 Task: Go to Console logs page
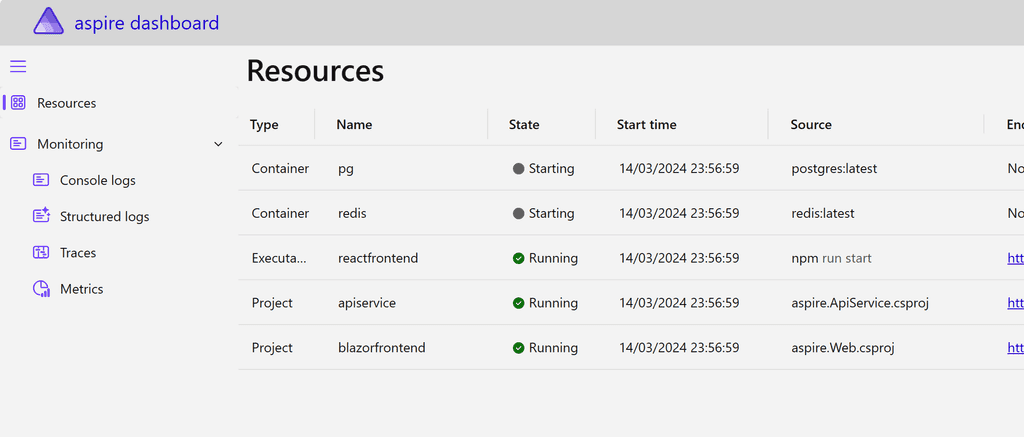click(97, 180)
